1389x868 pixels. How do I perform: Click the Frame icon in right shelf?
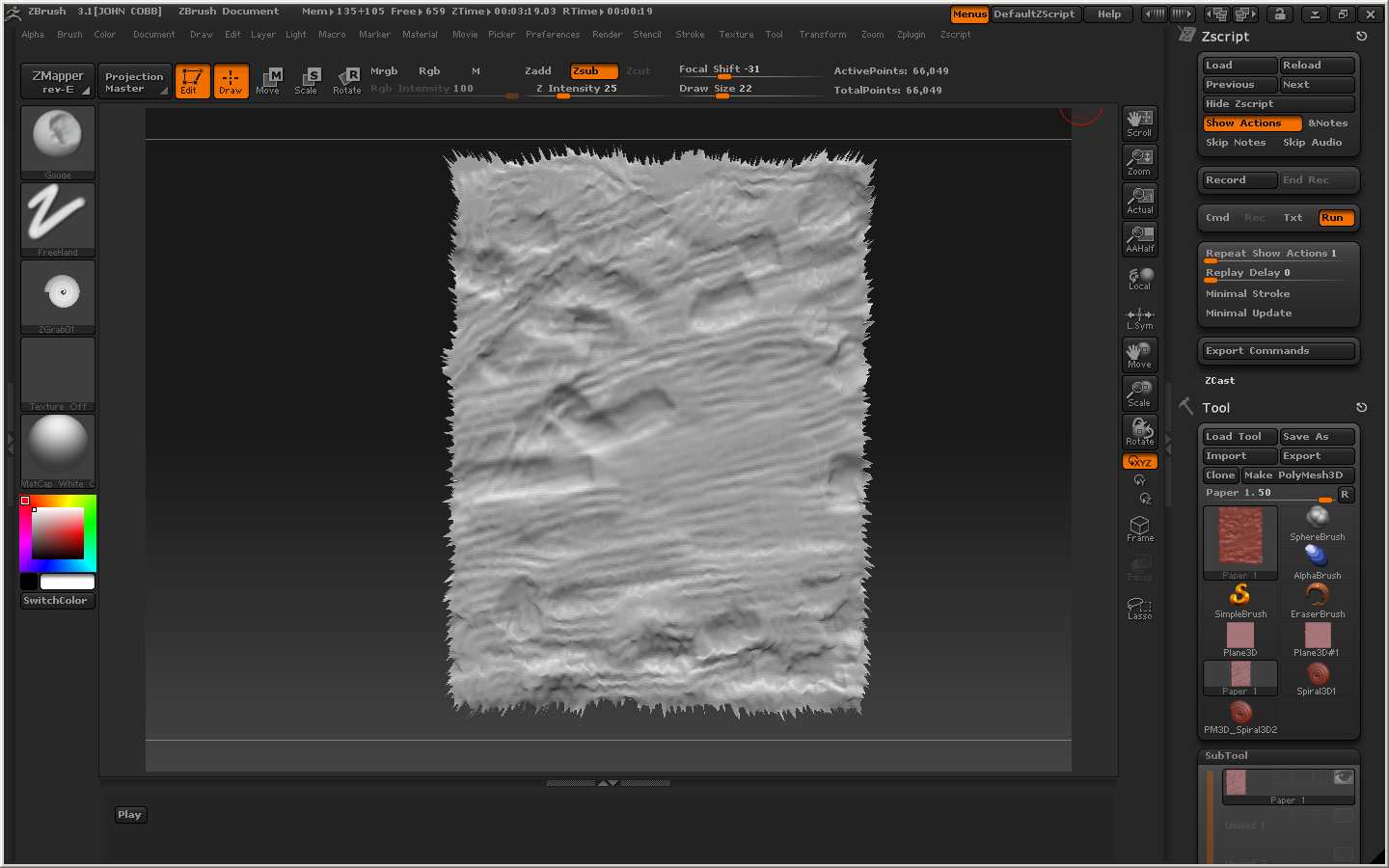1139,529
